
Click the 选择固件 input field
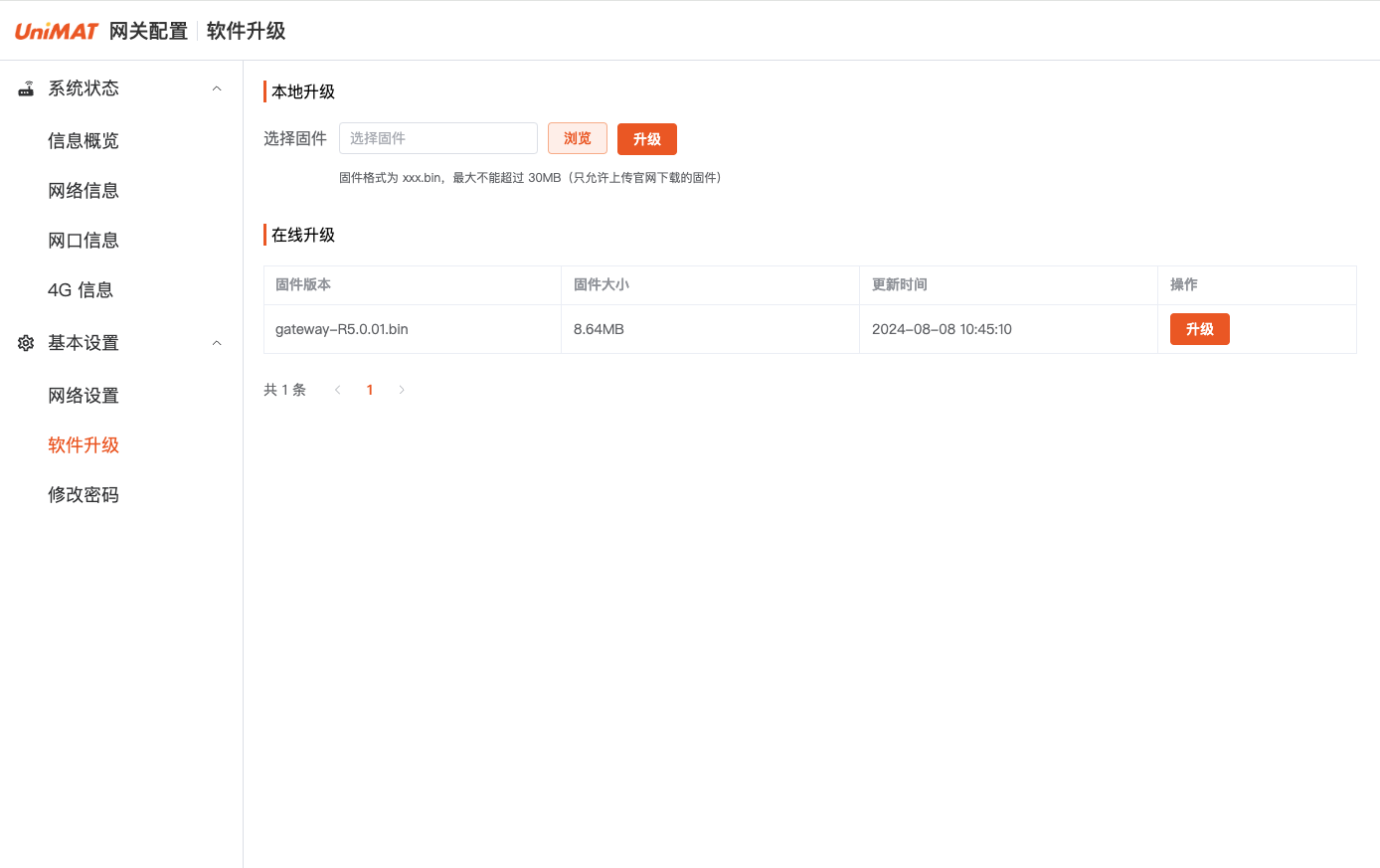click(x=437, y=138)
